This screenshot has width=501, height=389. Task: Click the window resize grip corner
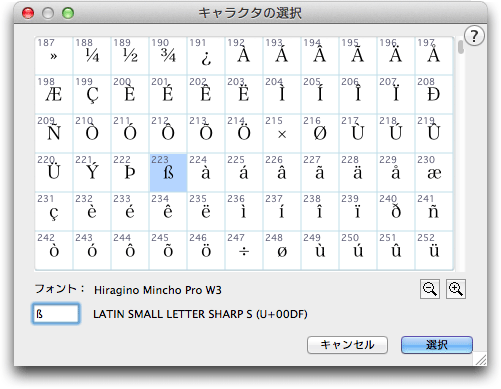coord(481,360)
